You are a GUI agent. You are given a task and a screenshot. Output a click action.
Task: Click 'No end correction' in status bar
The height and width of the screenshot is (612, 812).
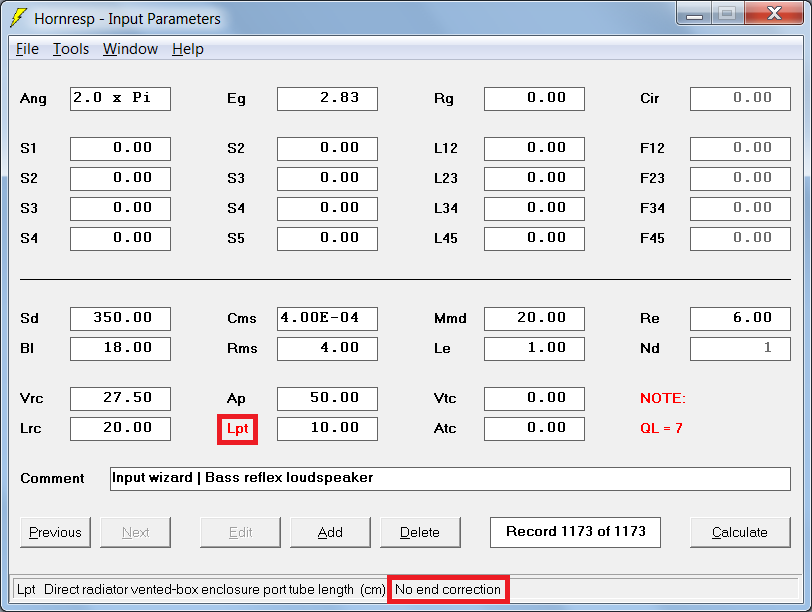(448, 590)
